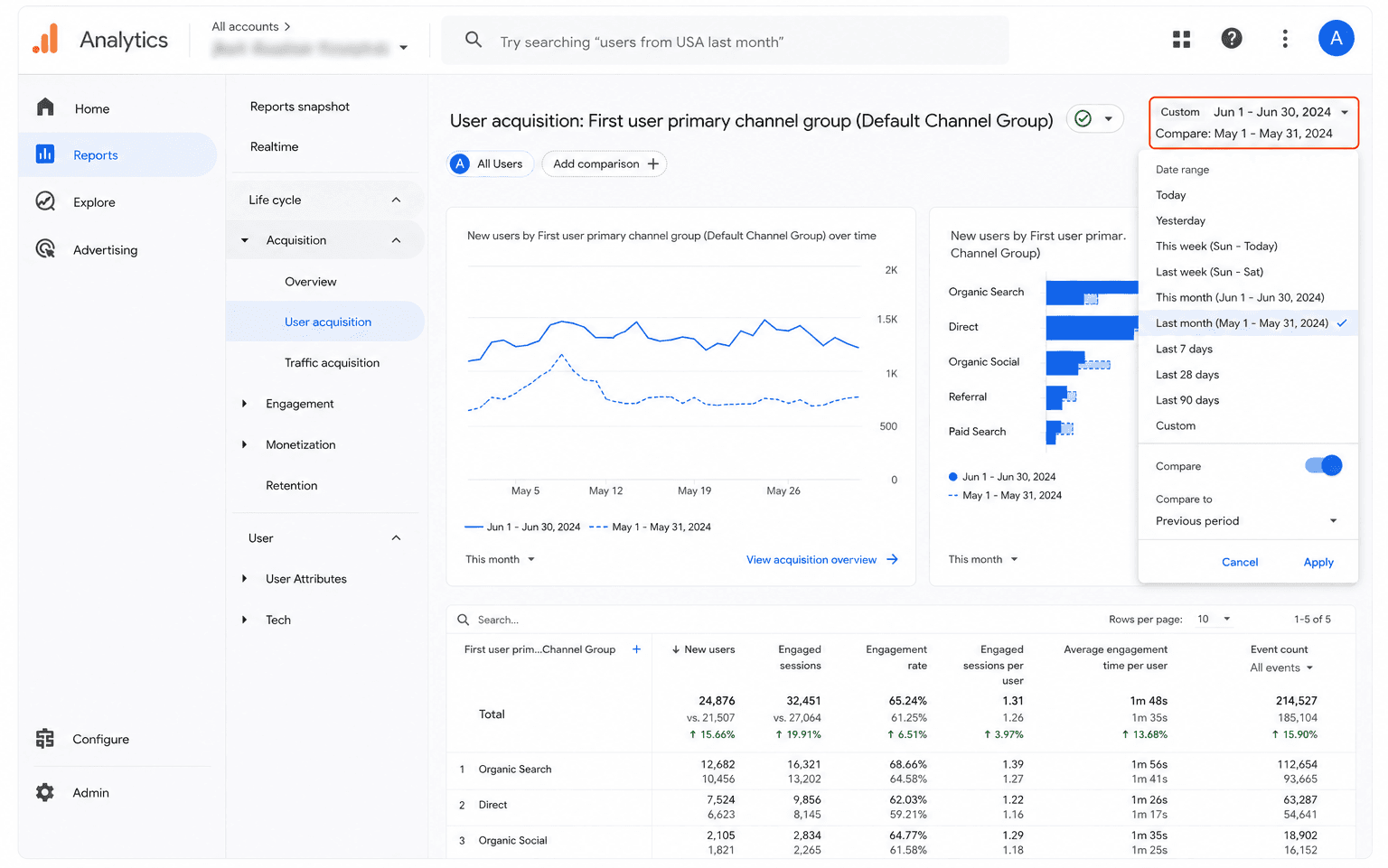
Task: Open the Advertising section icon
Action: (x=45, y=249)
